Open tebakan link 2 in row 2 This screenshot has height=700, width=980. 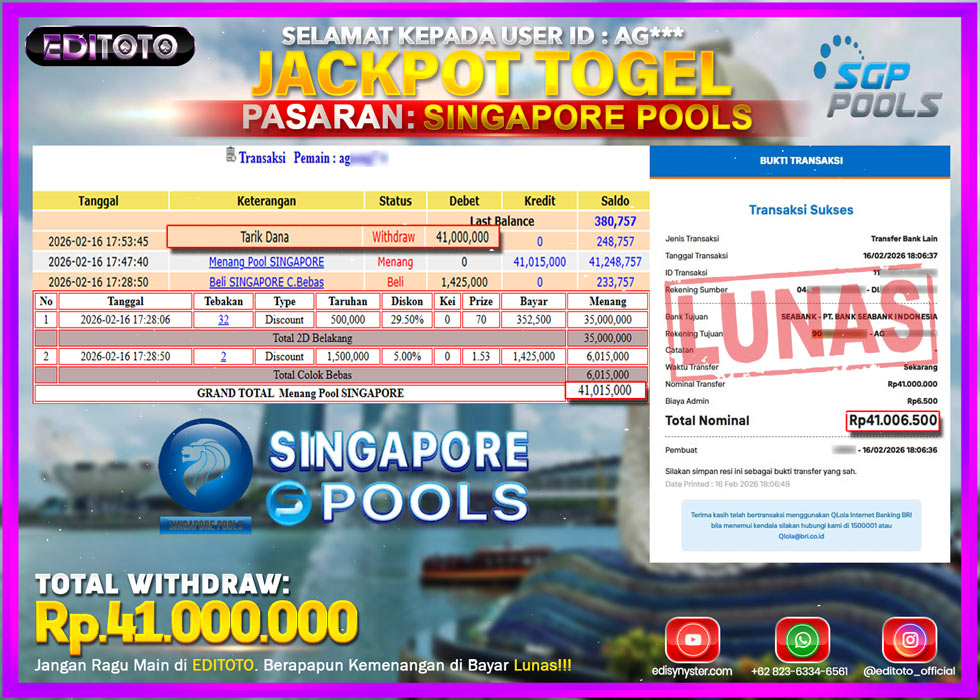point(223,356)
